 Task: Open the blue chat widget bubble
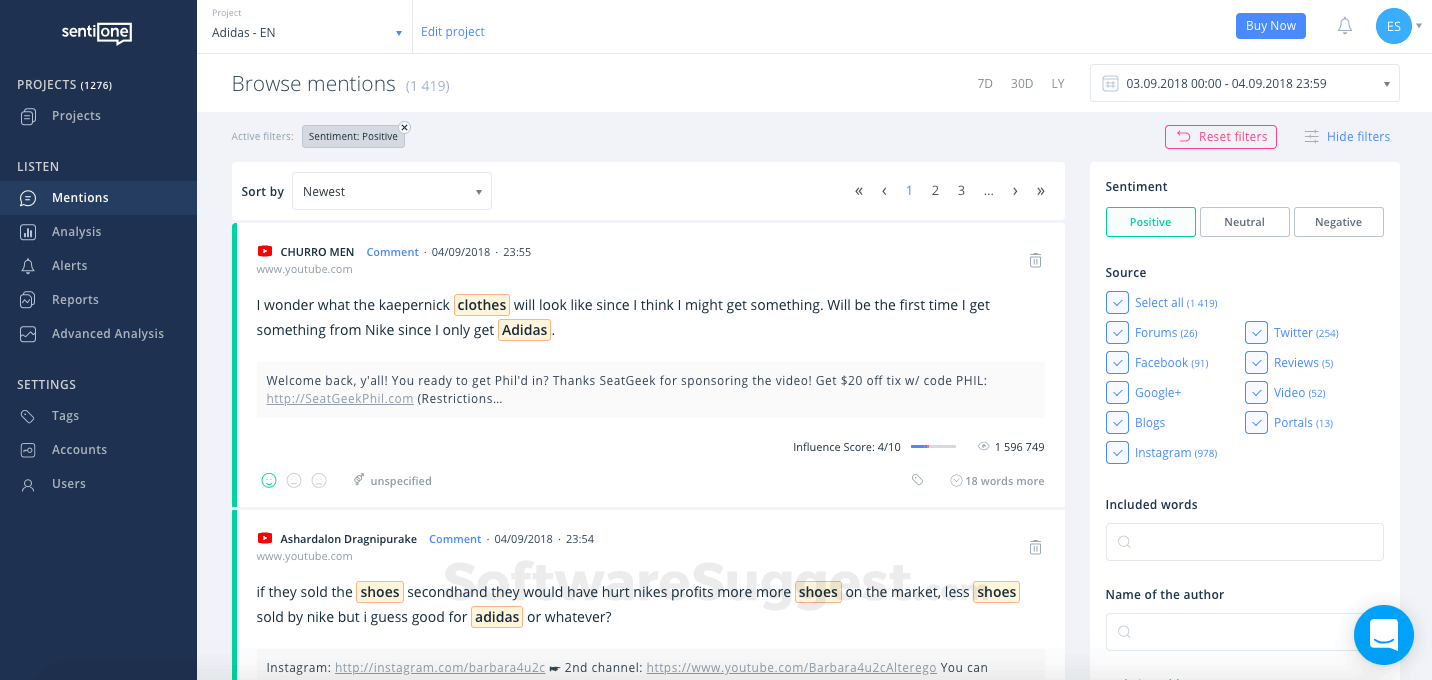click(x=1383, y=634)
